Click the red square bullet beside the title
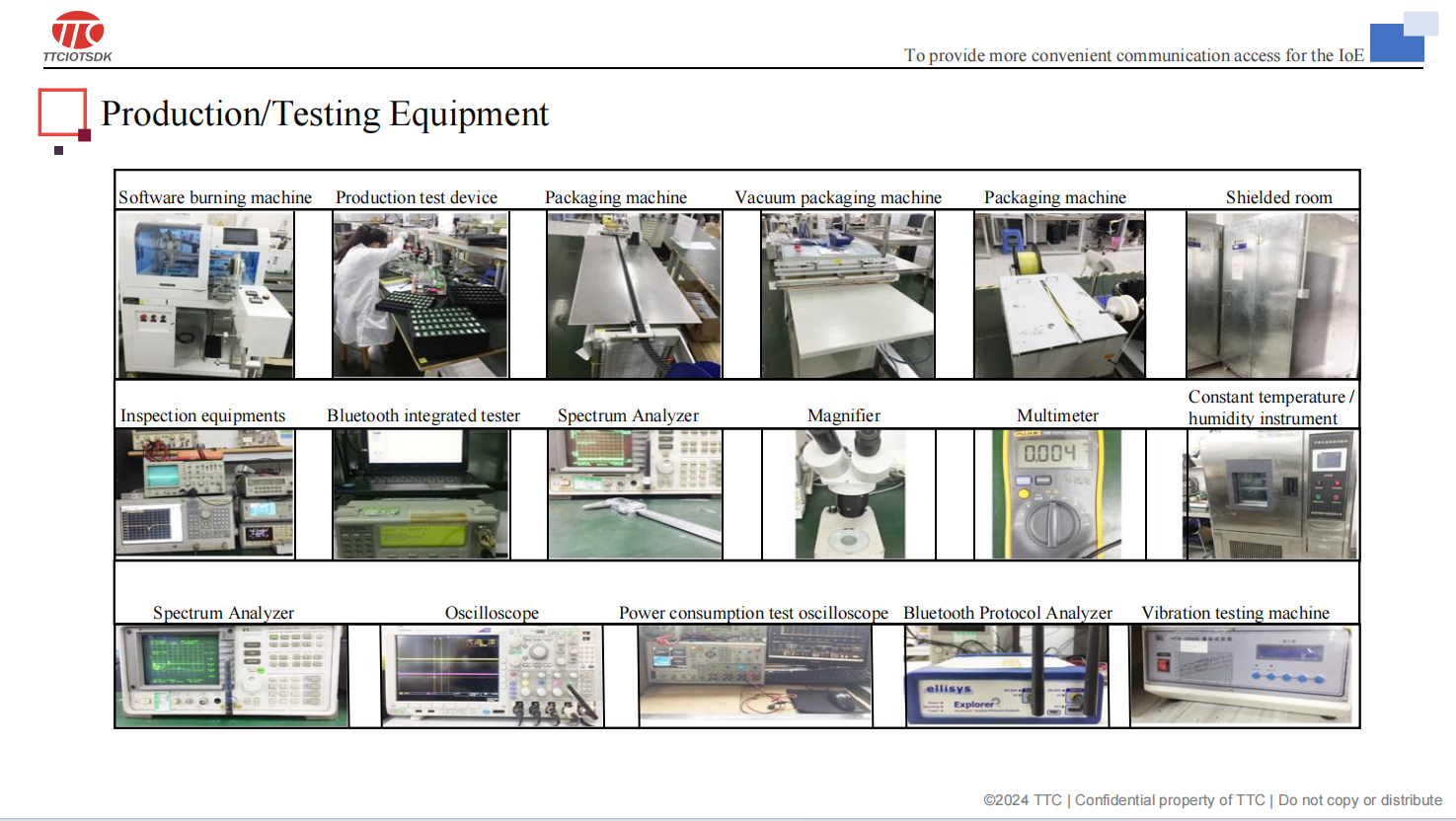This screenshot has width=1456, height=821. [63, 113]
